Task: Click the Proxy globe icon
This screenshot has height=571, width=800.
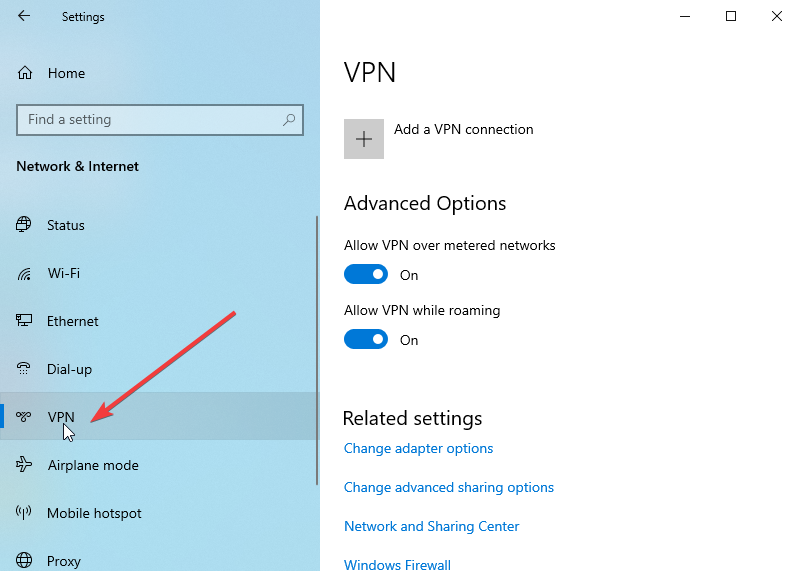Action: 25,561
